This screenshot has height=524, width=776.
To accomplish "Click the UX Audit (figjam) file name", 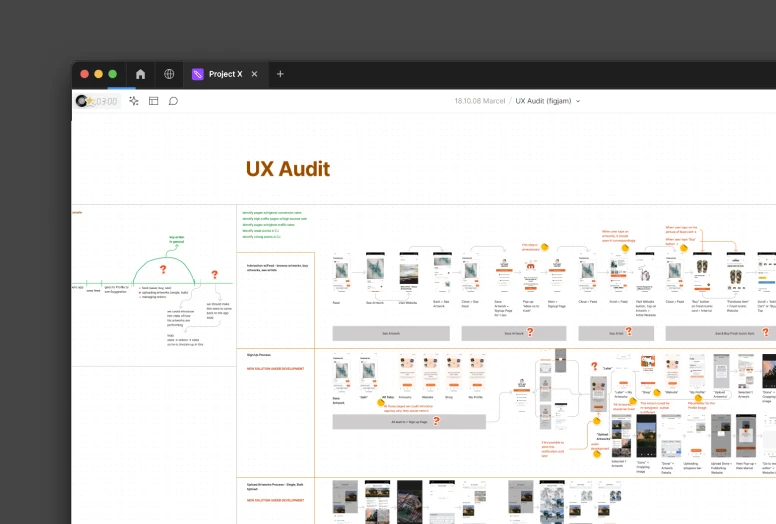I will [543, 101].
